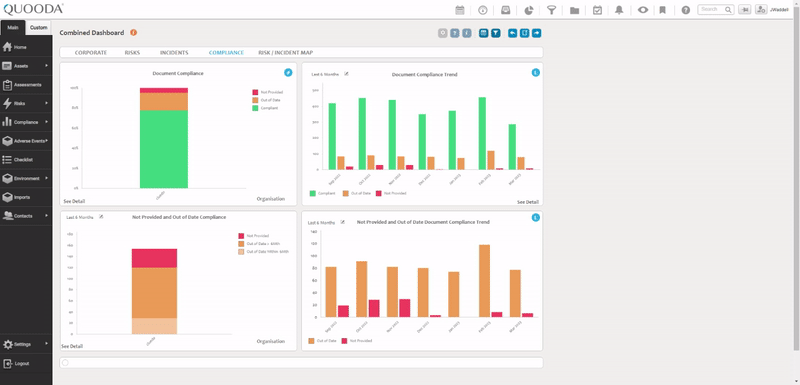Open the calendar icon in top bar
The height and width of the screenshot is (385, 800).
(x=460, y=10)
